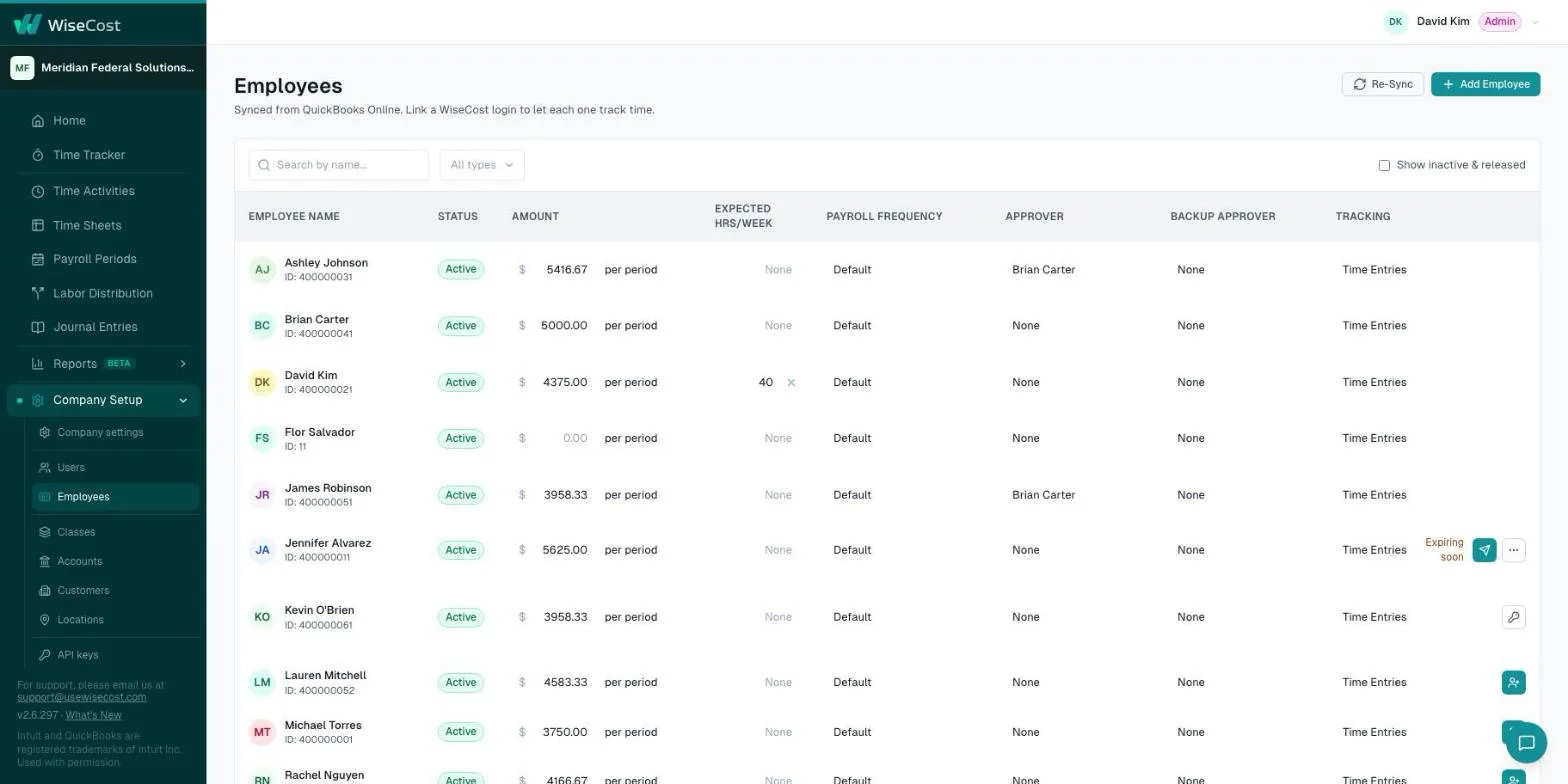Click the send invite icon for Jennifer Alvarez
The height and width of the screenshot is (784, 1568).
1484,550
